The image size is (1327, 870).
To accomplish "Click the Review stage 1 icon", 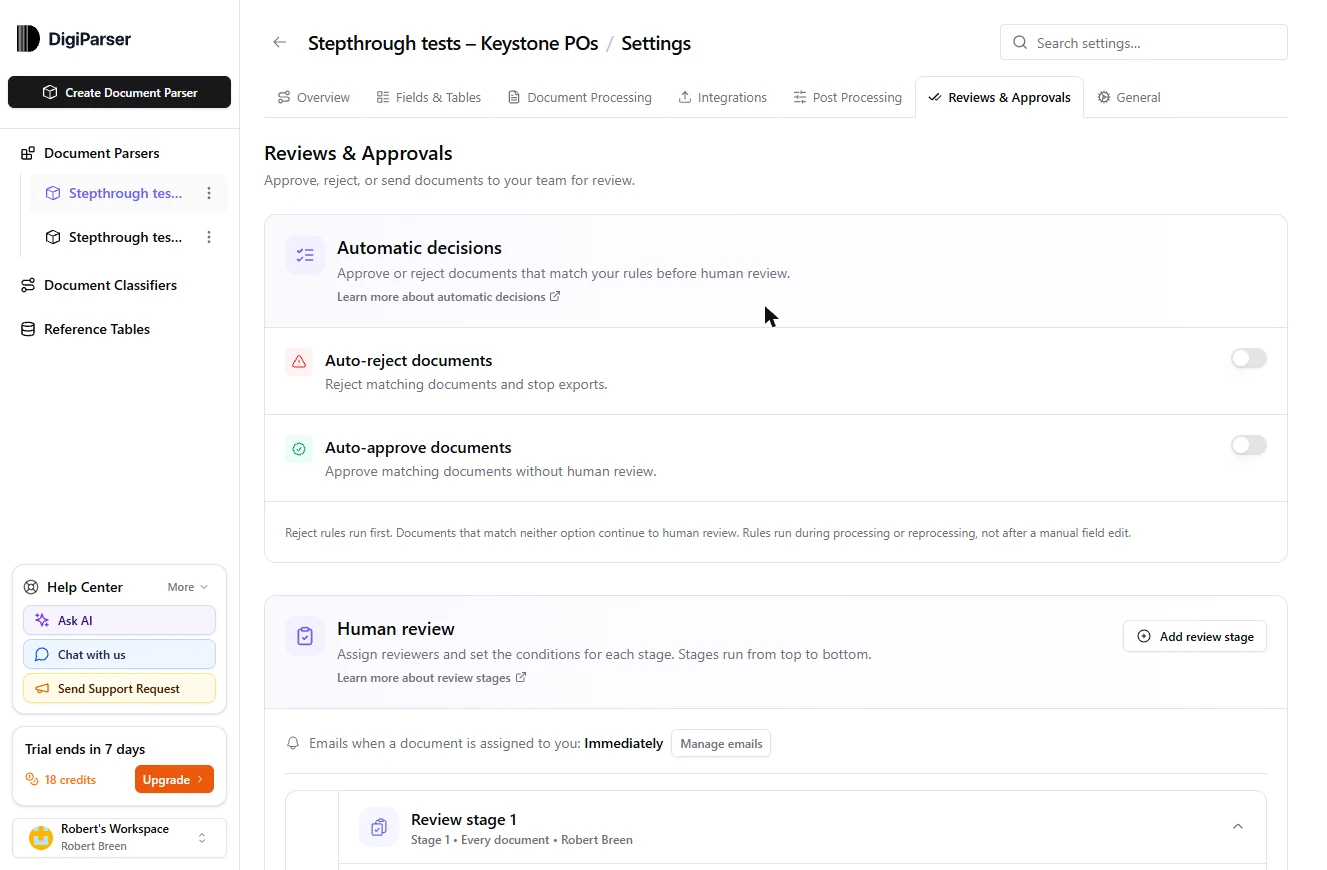I will [x=379, y=827].
